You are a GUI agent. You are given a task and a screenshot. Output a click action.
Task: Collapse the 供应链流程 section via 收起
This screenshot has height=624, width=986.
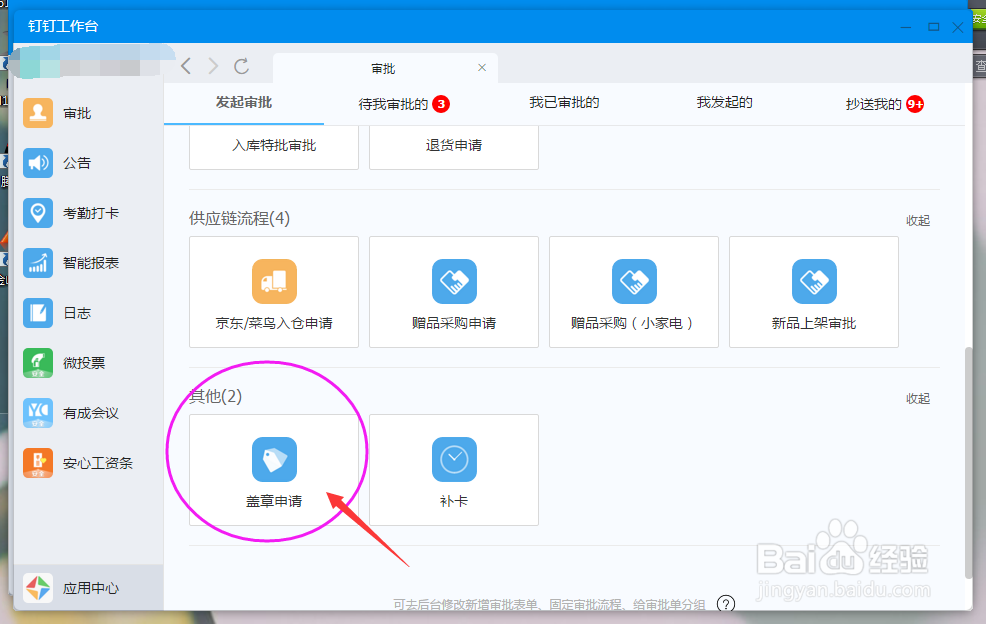917,220
